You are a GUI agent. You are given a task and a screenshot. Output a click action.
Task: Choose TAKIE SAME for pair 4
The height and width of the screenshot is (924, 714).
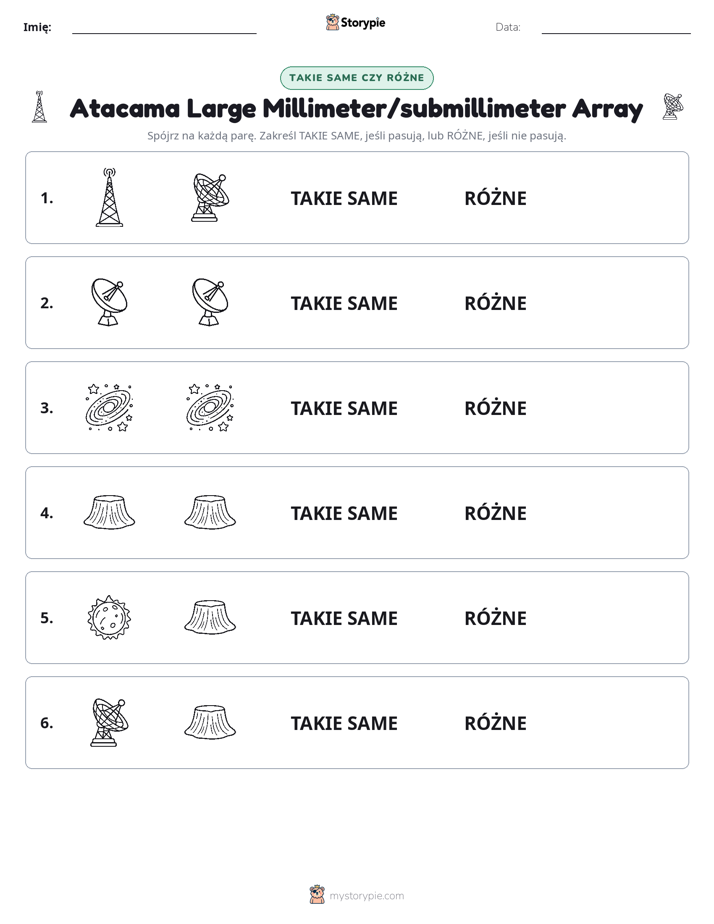pyautogui.click(x=344, y=513)
